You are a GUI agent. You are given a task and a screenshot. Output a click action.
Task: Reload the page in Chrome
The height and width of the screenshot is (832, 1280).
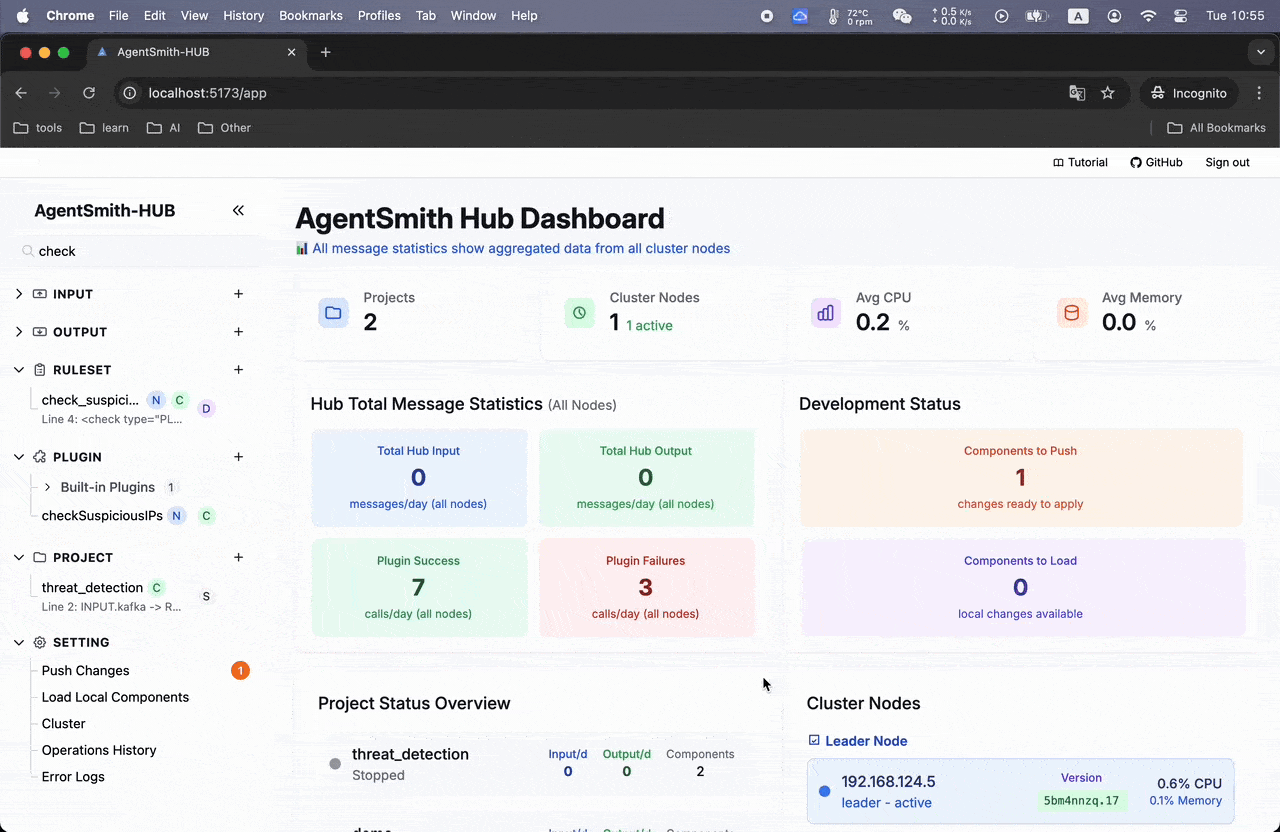[x=89, y=93]
